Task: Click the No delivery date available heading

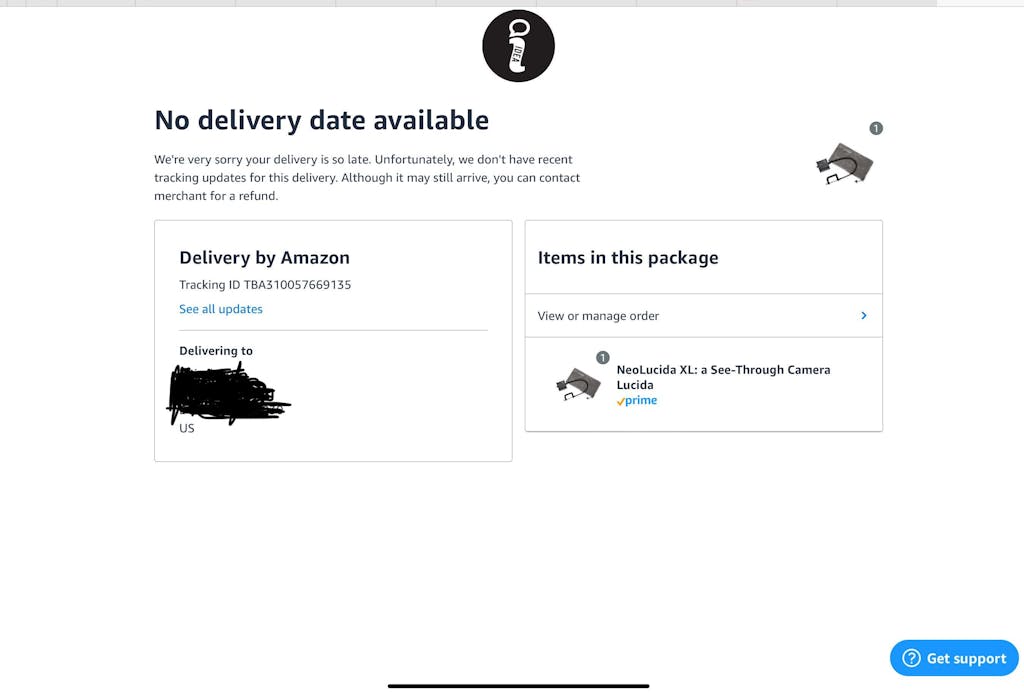Action: pyautogui.click(x=321, y=121)
